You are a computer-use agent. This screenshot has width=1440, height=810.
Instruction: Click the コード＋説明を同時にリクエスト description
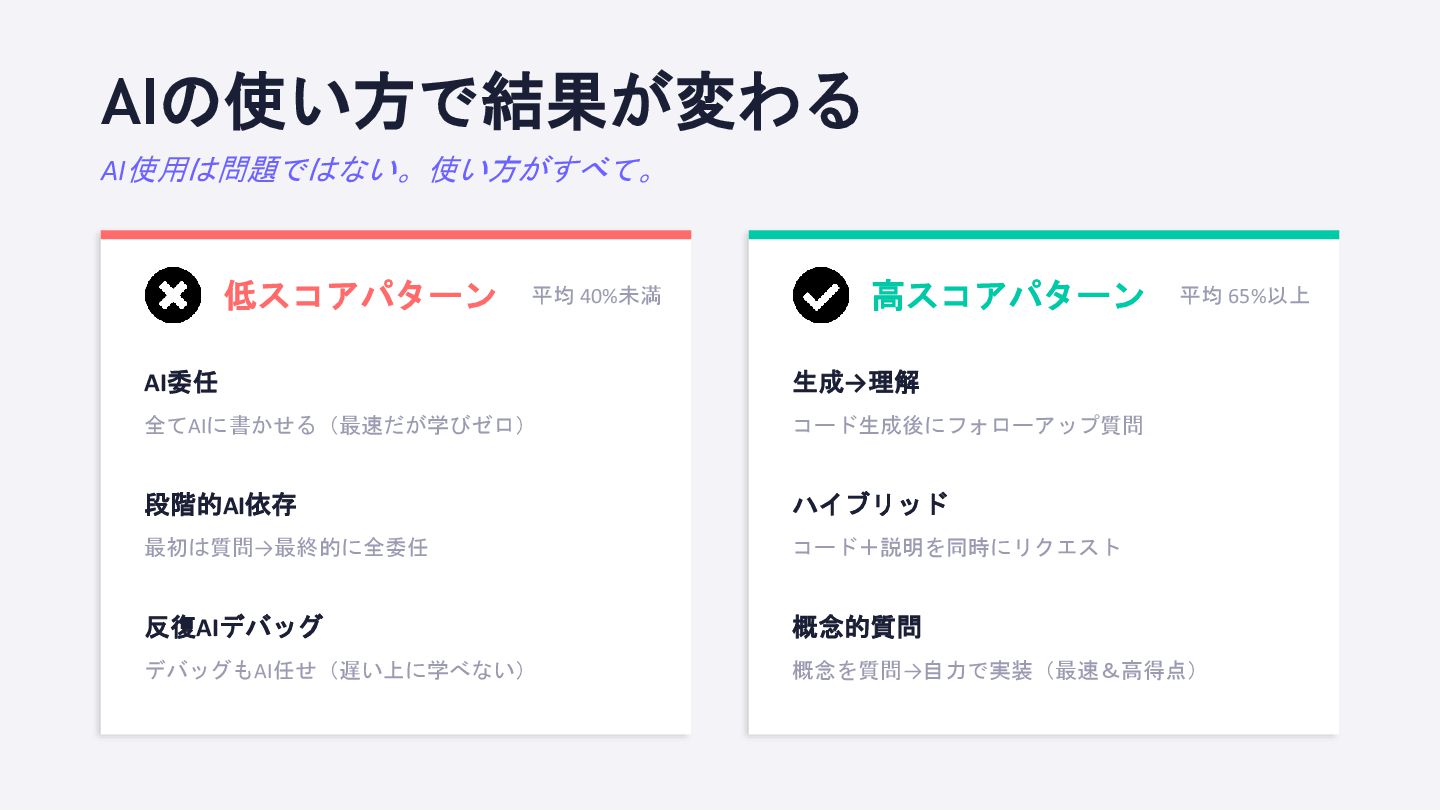[x=957, y=548]
